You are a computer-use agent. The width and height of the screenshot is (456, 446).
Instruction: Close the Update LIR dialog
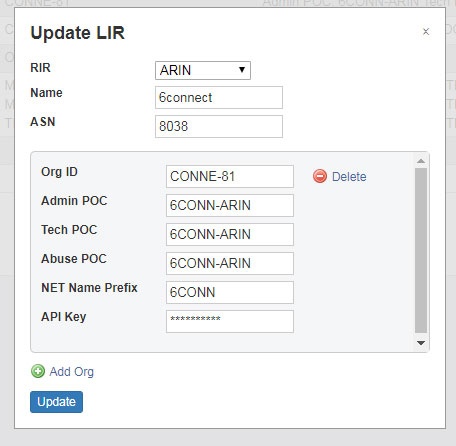coord(426,32)
